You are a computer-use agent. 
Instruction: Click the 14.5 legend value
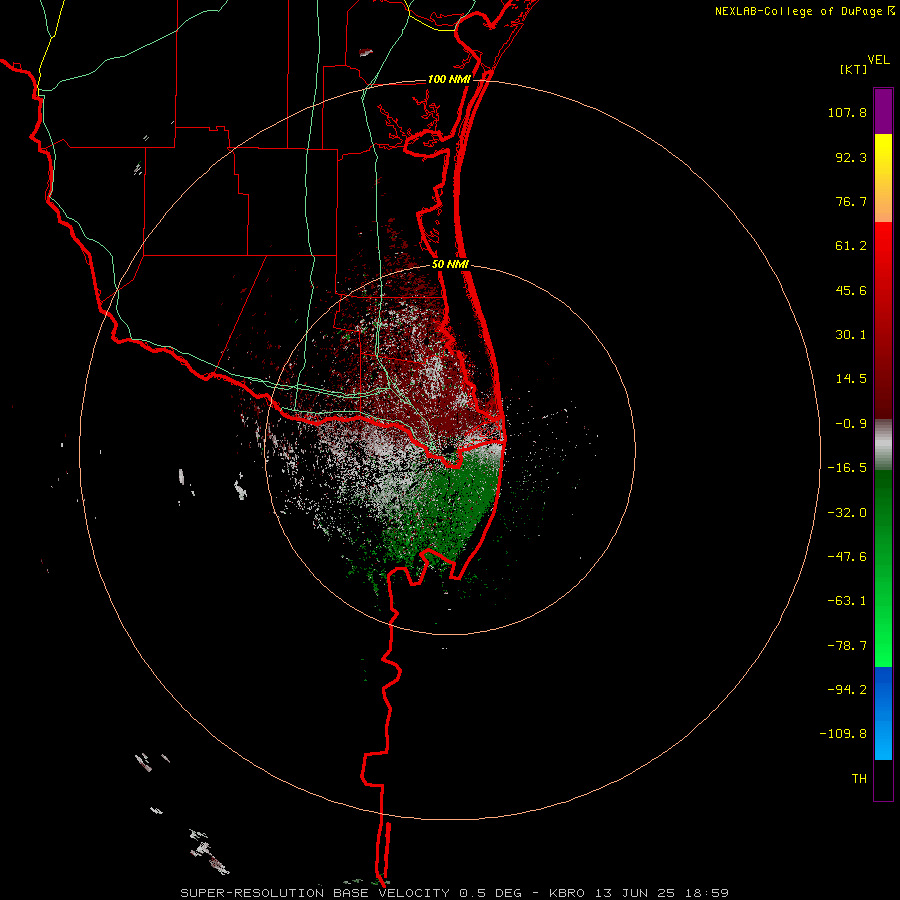[851, 379]
